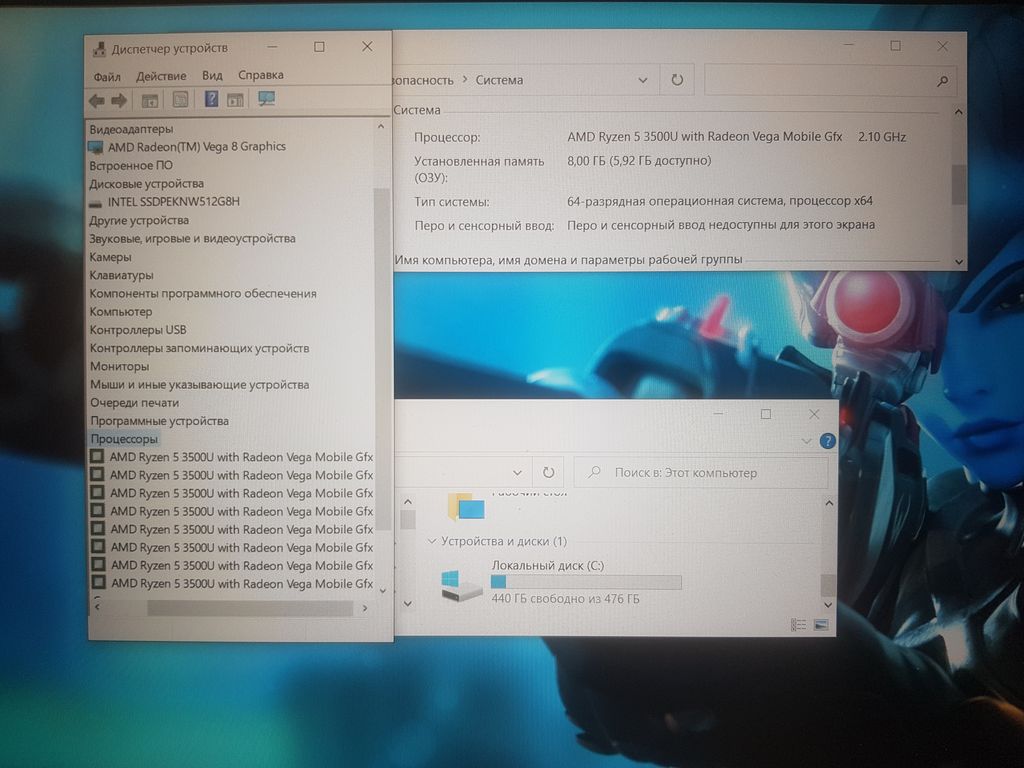The height and width of the screenshot is (768, 1024).
Task: Click Device Manager horizontal scrollbar thumb
Action: point(250,608)
